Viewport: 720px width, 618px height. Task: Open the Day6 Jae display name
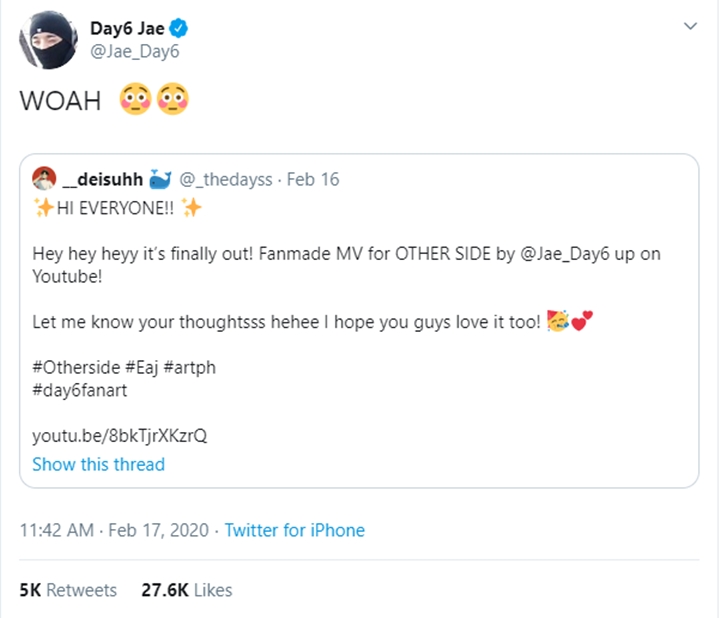point(127,29)
